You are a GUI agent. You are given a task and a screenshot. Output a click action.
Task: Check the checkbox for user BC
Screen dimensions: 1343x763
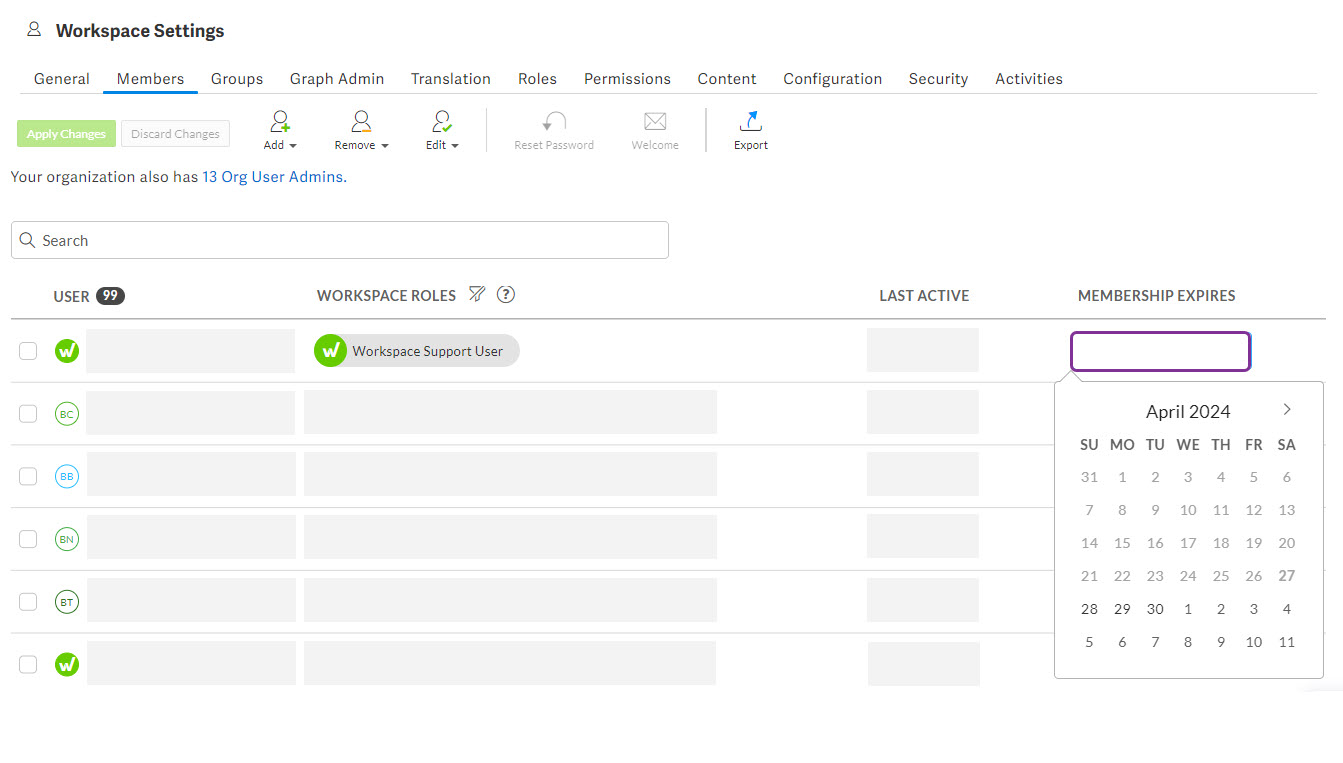[x=27, y=413]
